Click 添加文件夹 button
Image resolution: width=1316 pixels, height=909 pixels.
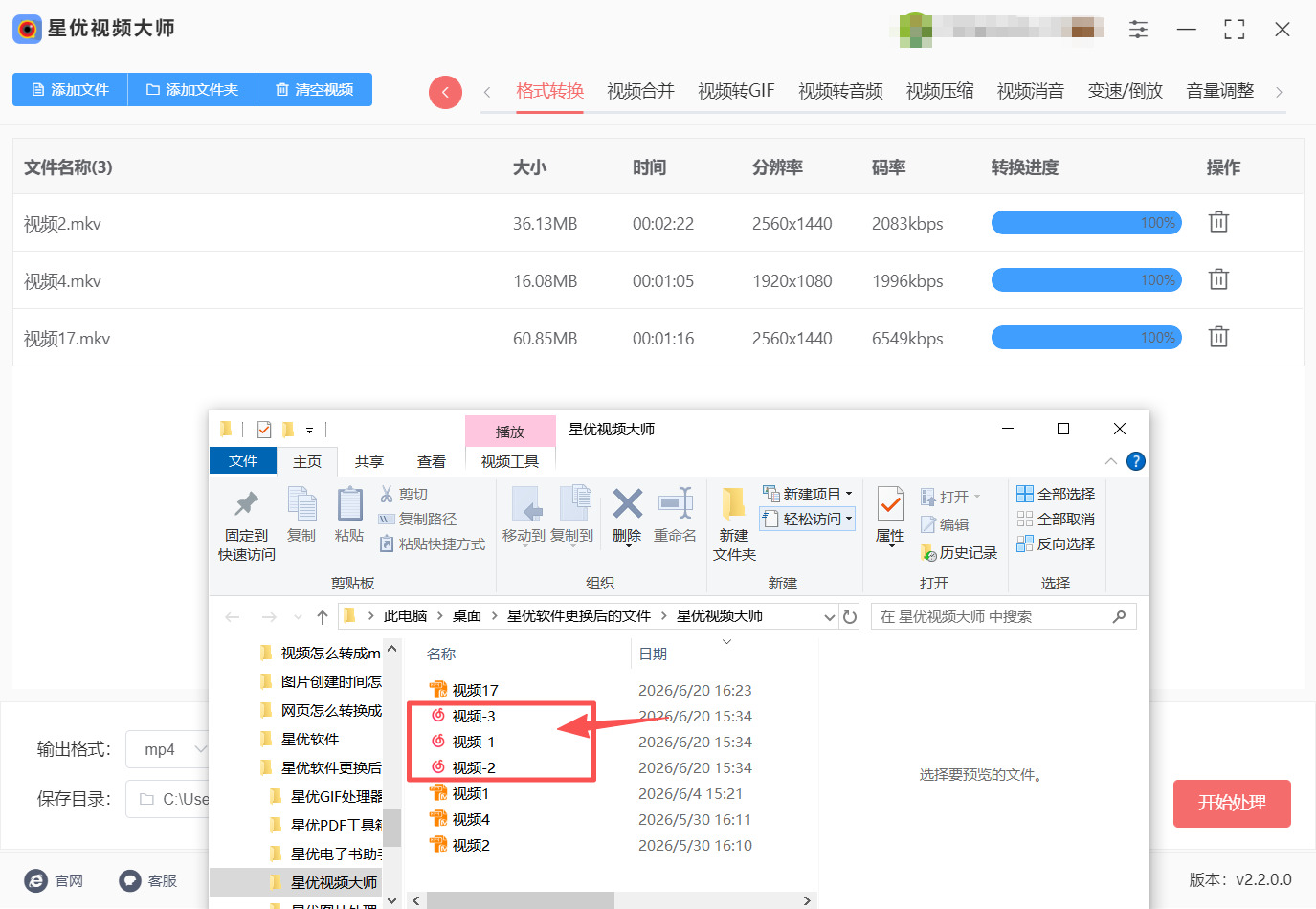[x=192, y=89]
